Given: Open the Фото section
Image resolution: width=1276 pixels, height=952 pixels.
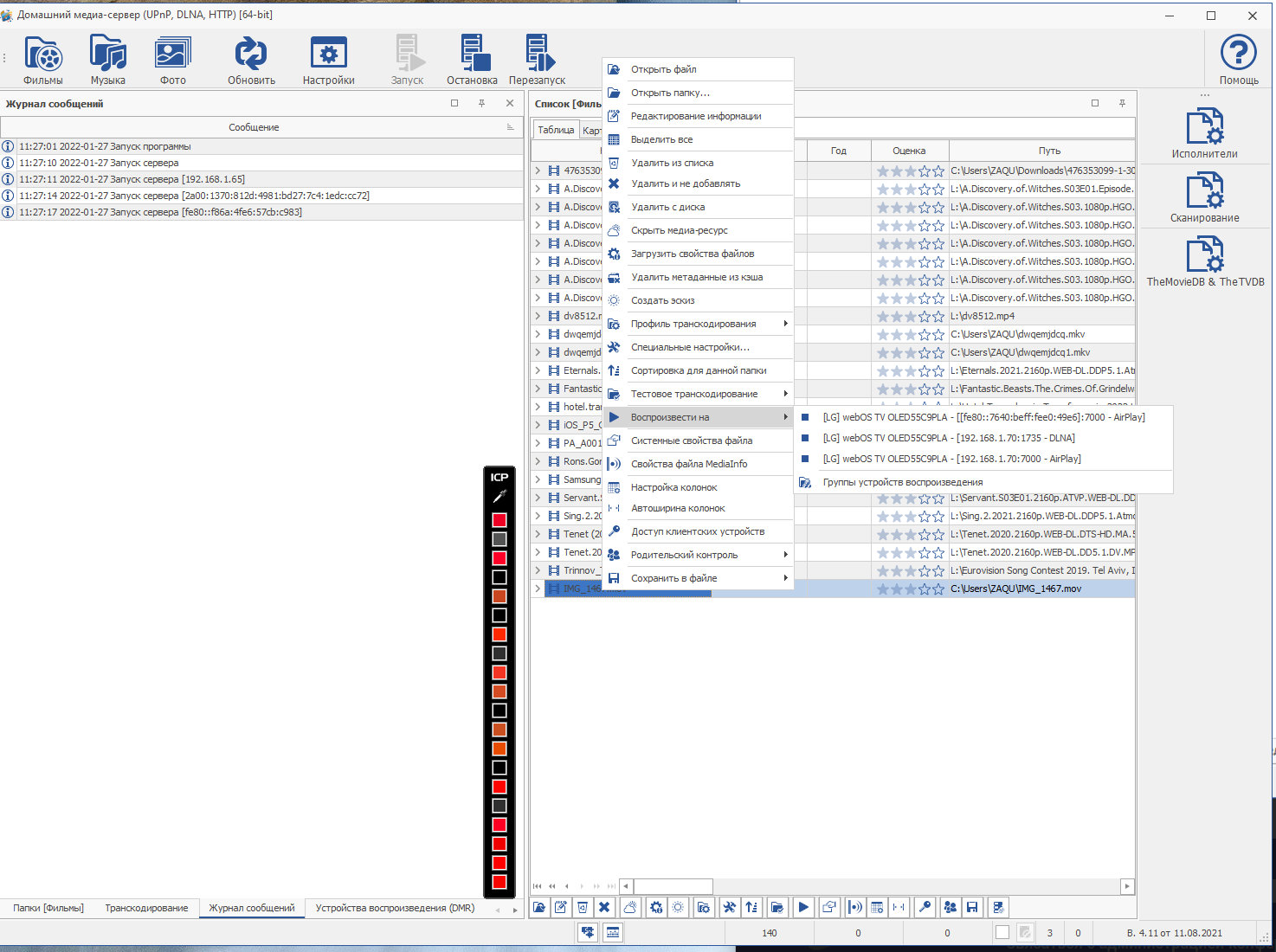Looking at the screenshot, I should tap(172, 60).
